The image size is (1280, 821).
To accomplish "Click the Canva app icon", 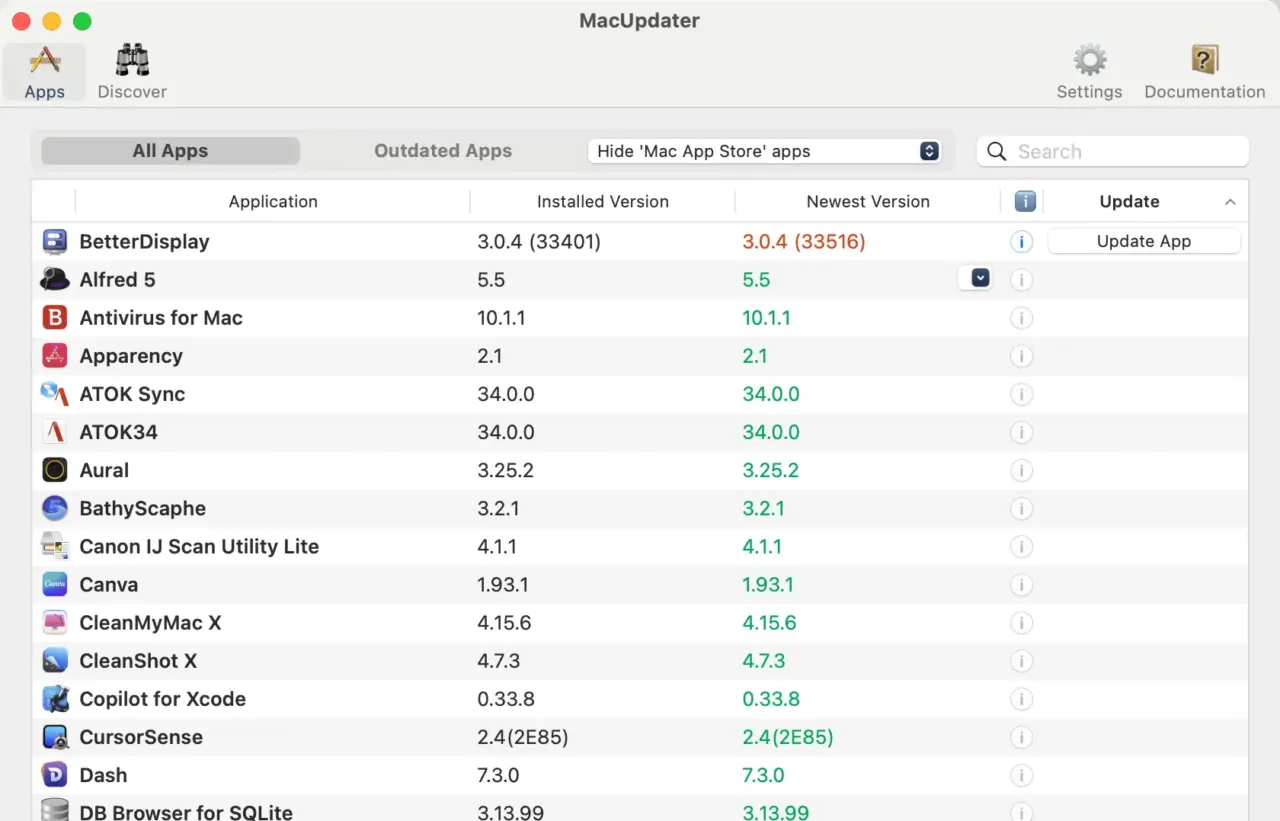I will point(54,584).
